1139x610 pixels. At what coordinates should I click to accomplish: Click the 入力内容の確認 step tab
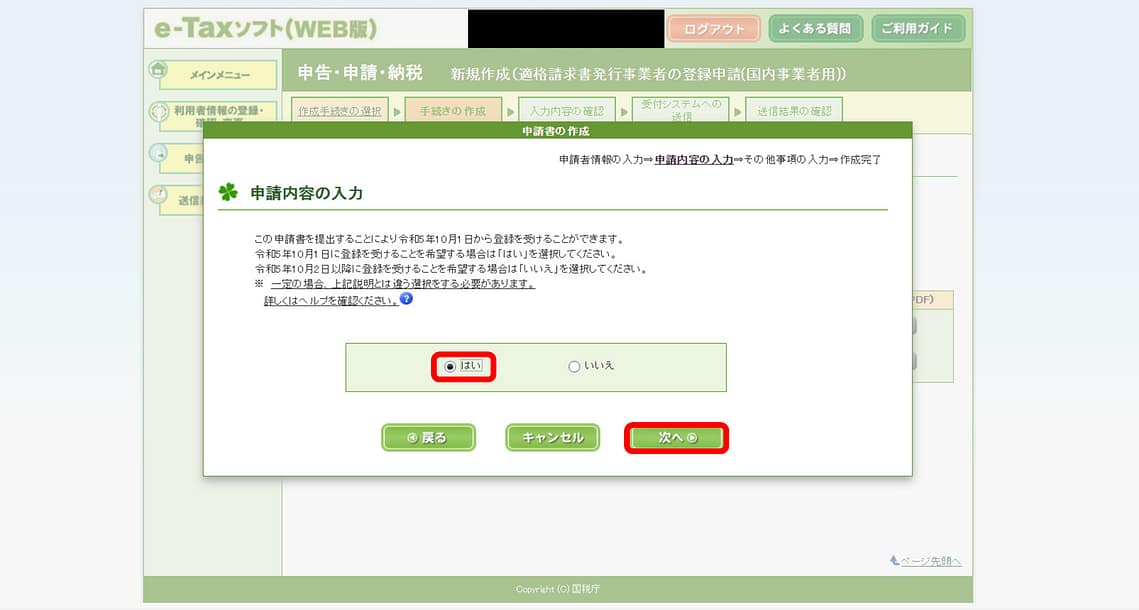pos(567,111)
